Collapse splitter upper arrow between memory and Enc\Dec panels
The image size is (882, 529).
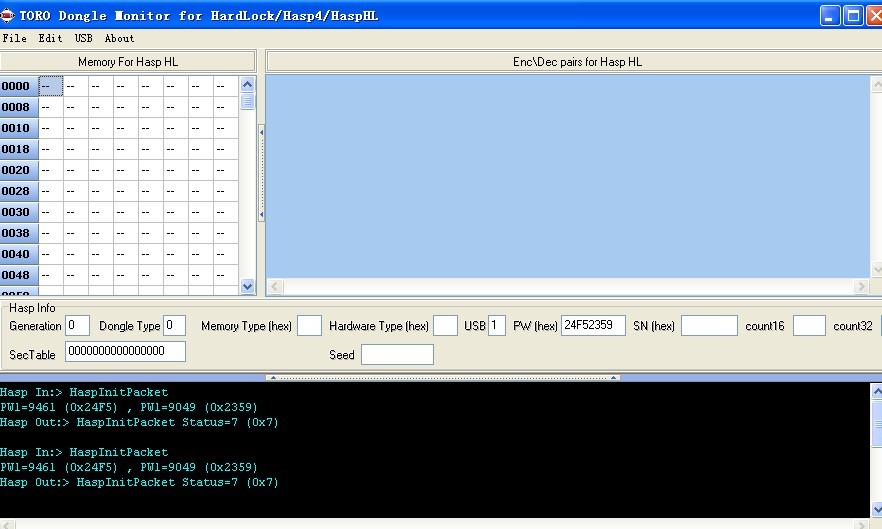pyautogui.click(x=262, y=132)
